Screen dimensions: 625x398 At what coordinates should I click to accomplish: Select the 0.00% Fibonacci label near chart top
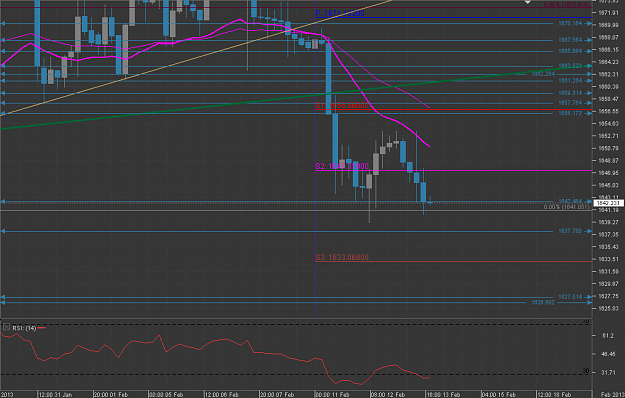click(567, 5)
